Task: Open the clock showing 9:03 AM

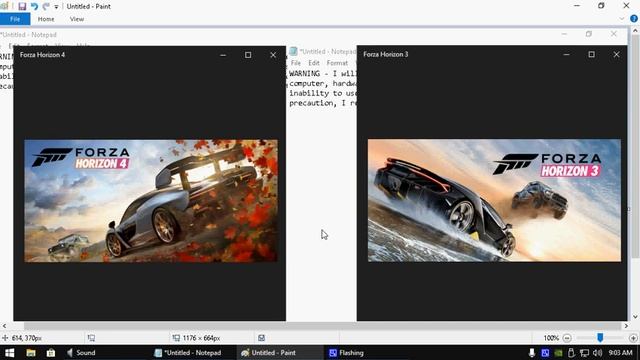Action: [620, 353]
